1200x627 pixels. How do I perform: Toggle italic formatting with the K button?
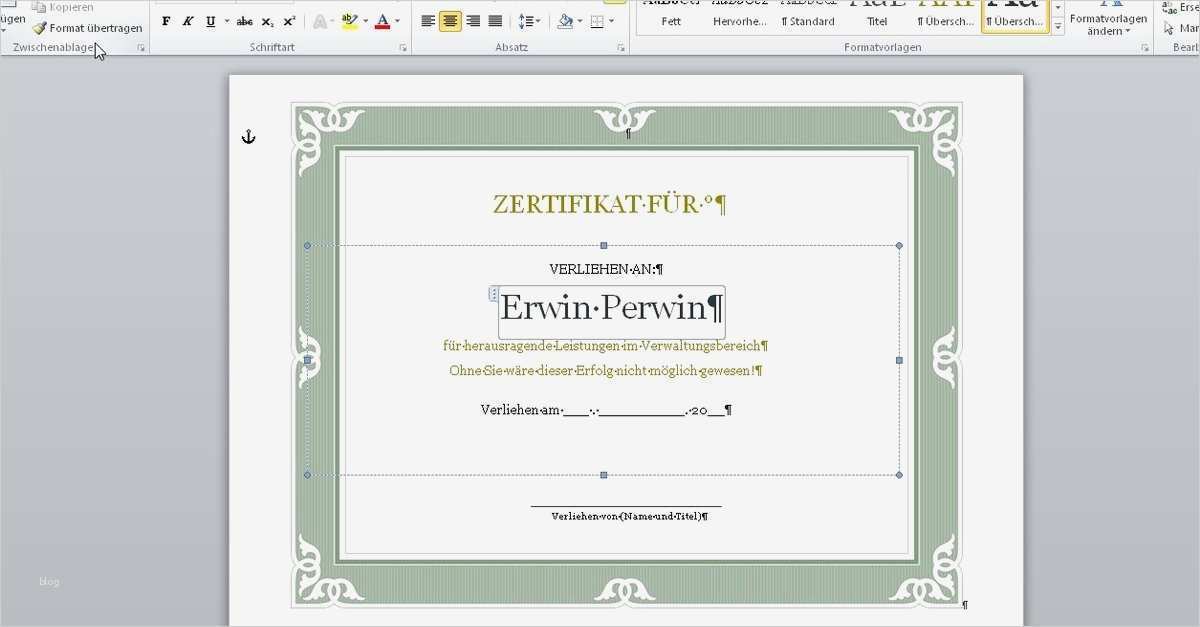[188, 20]
